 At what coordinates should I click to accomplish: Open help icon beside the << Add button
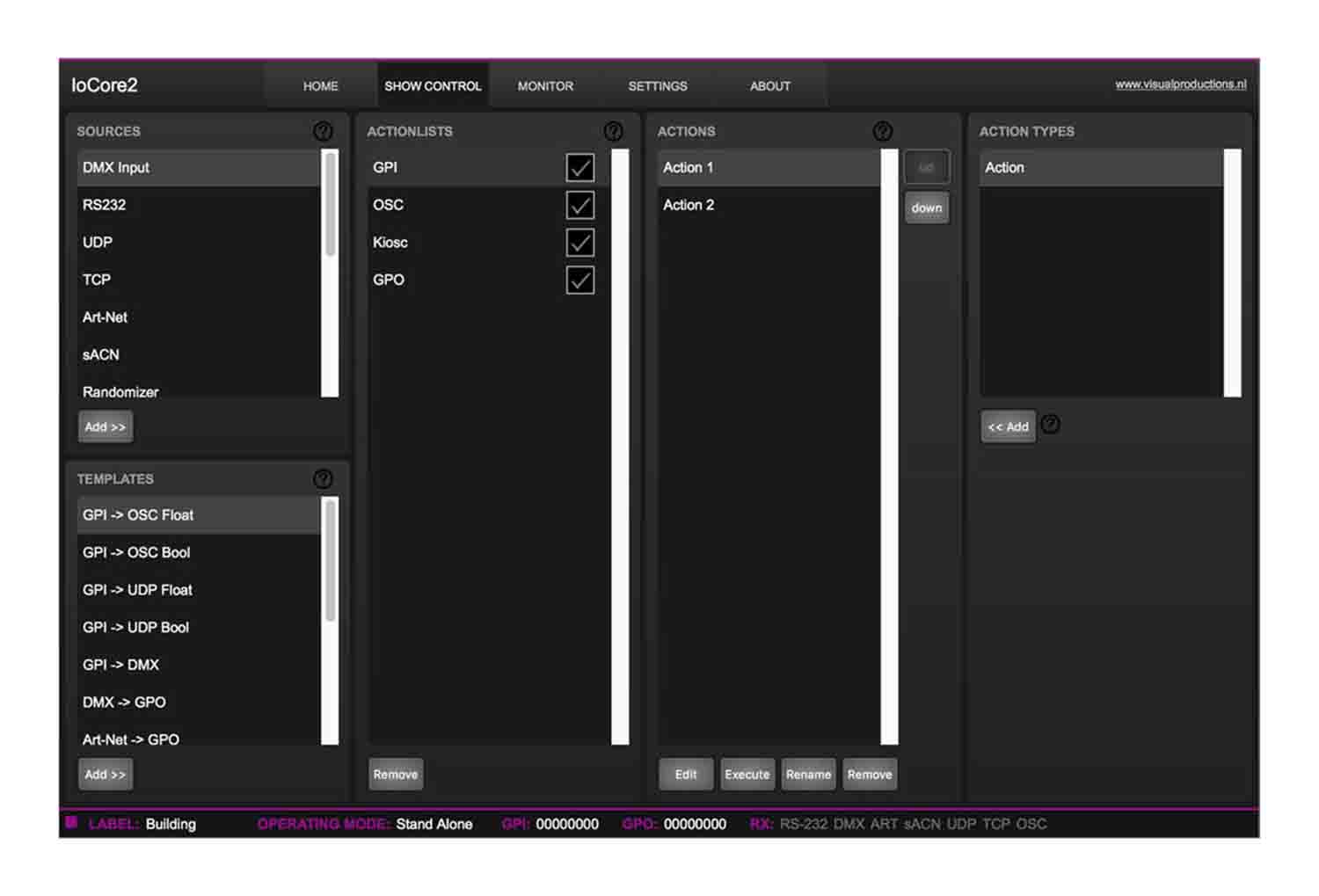[x=1050, y=425]
